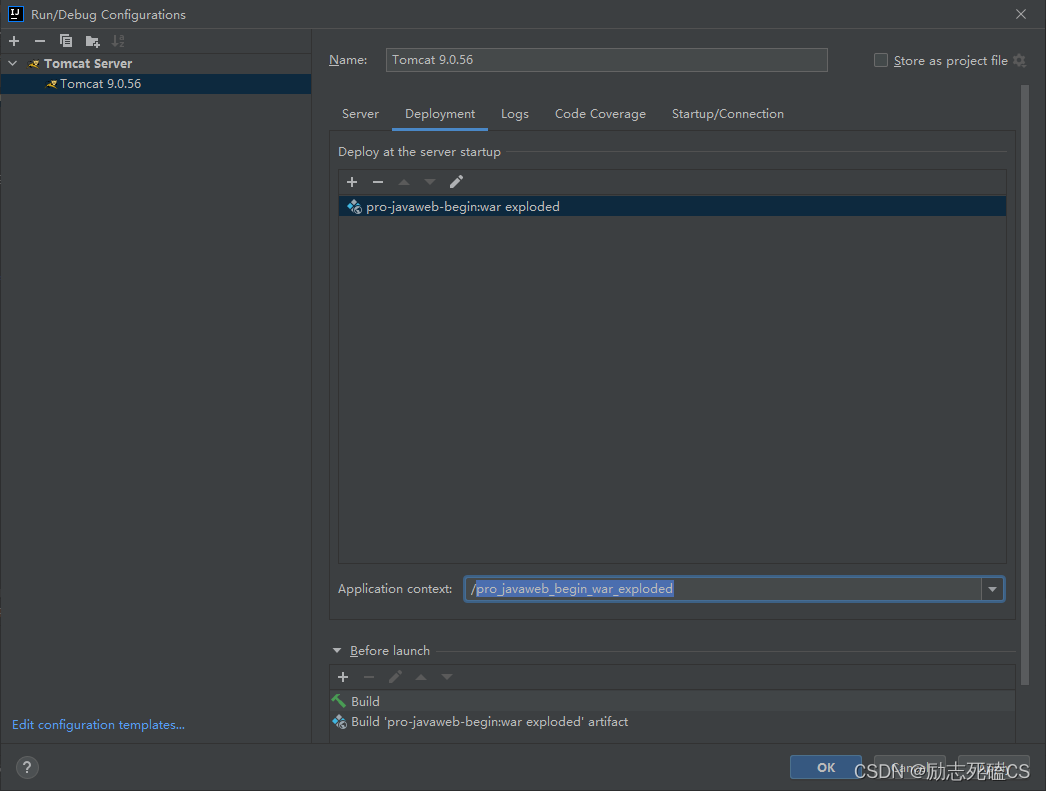This screenshot has height=791, width=1046.
Task: Switch to the Logs tab
Action: point(514,114)
